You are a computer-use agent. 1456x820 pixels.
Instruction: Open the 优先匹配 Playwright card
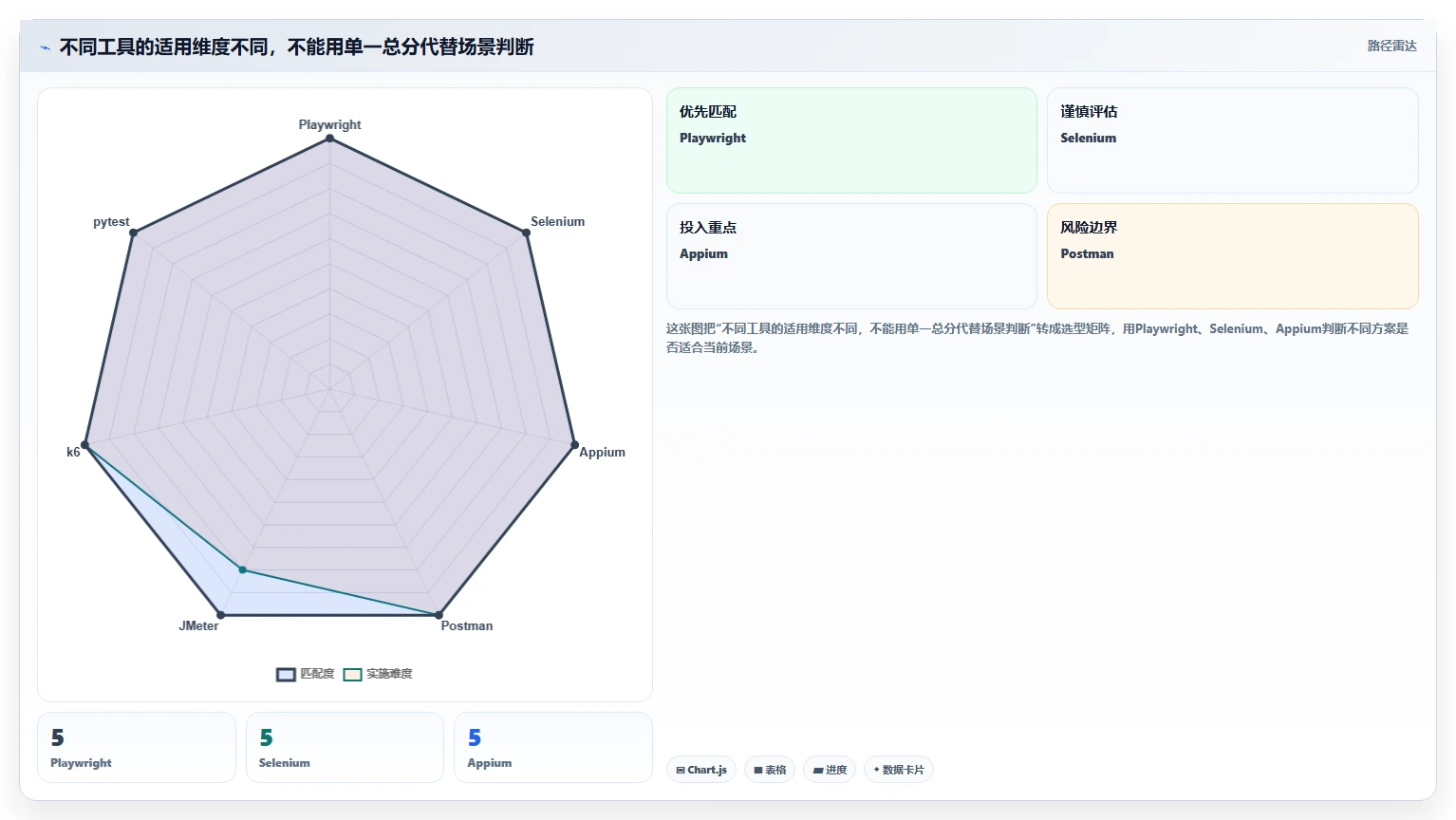(x=851, y=140)
